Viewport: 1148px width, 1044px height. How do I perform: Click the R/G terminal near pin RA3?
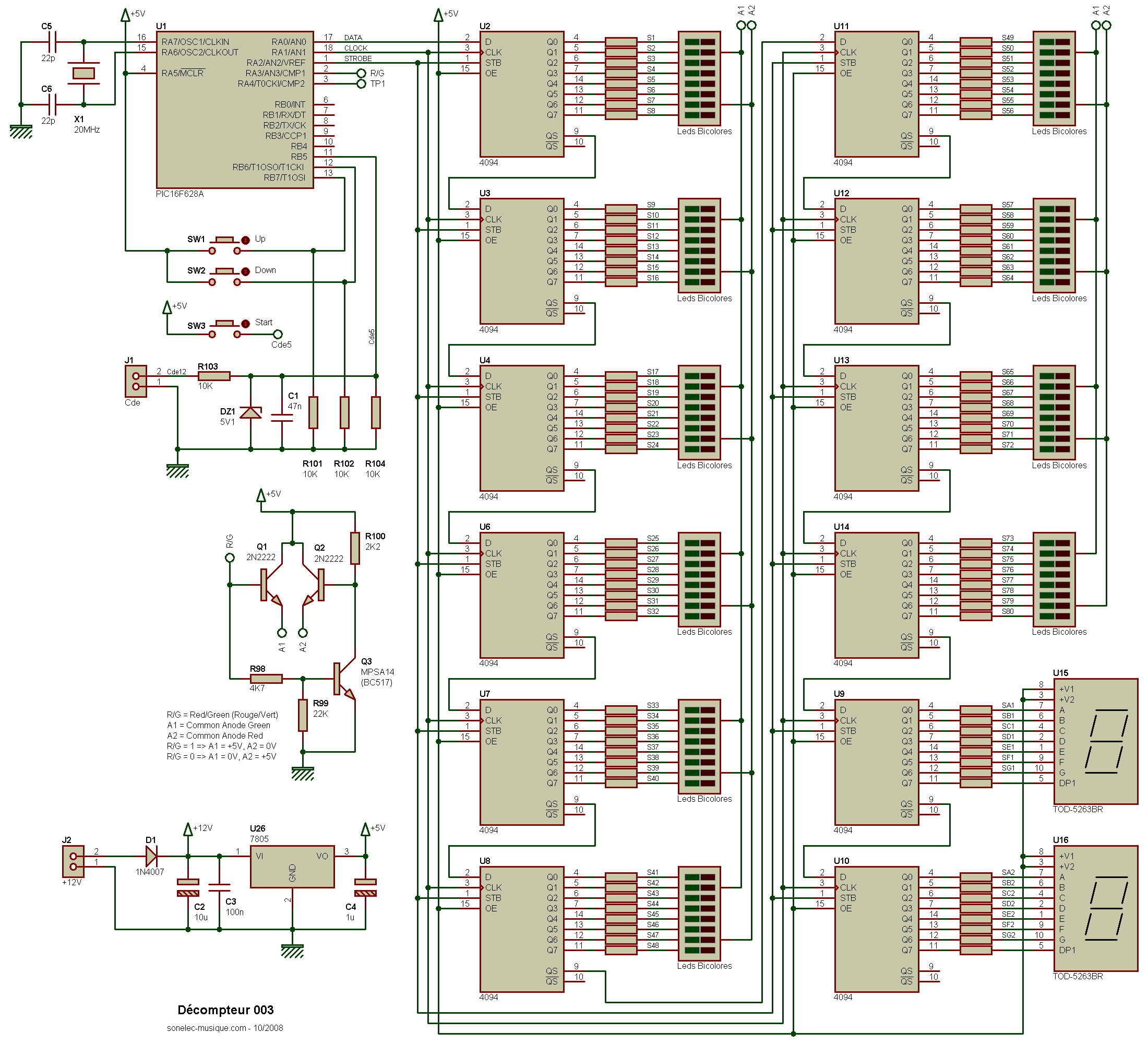(361, 73)
